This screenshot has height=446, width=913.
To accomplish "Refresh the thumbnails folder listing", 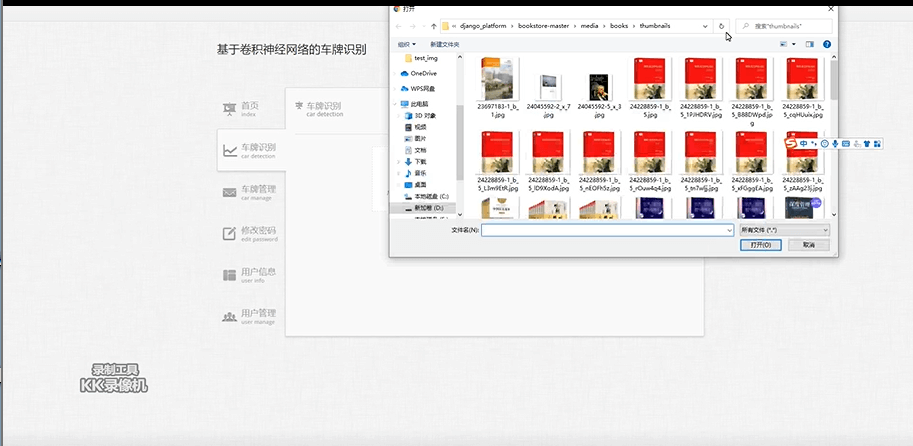I will point(721,26).
